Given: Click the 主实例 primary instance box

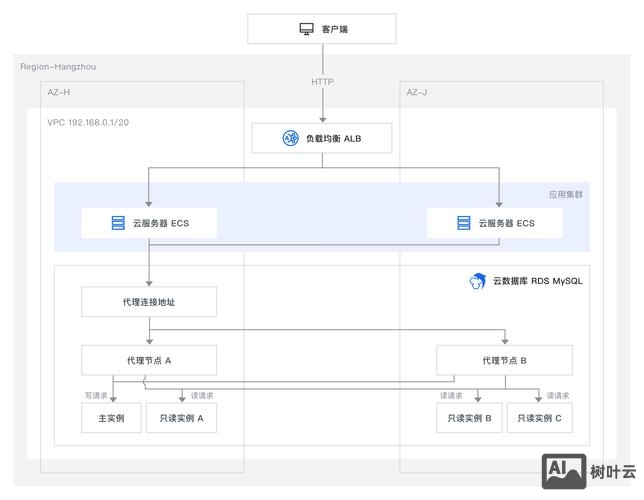Looking at the screenshot, I should [x=111, y=418].
